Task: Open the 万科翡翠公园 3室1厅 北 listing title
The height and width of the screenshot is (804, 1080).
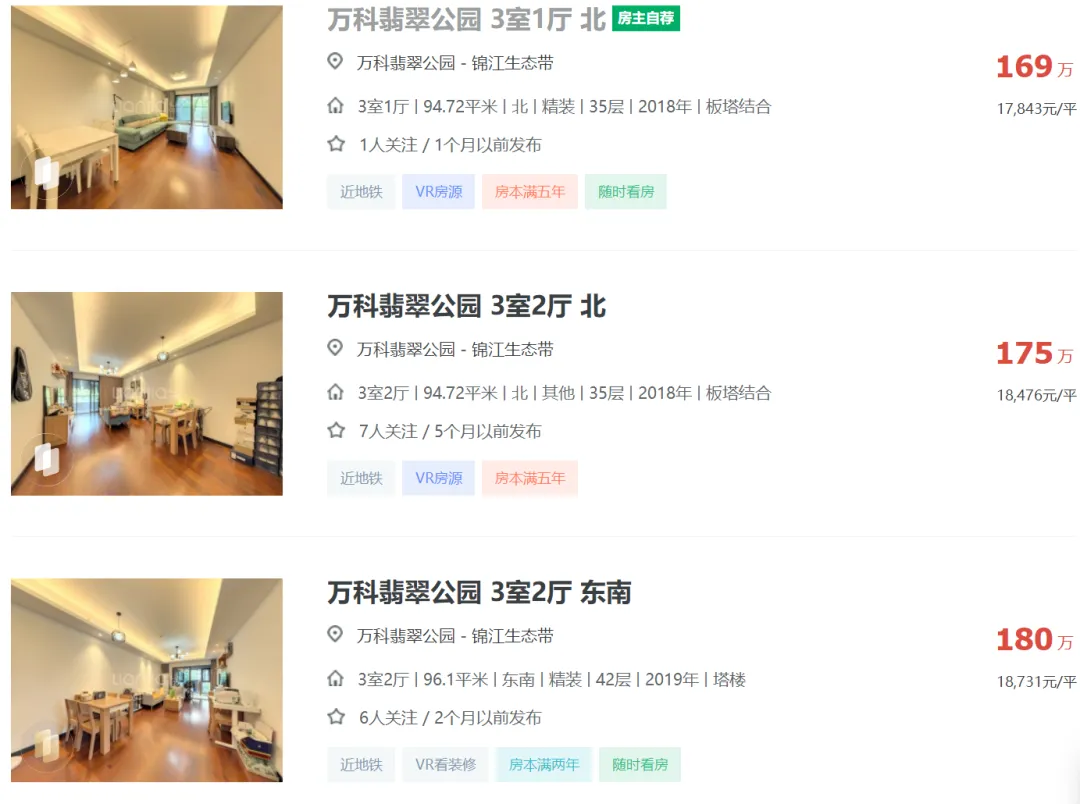Action: tap(466, 19)
